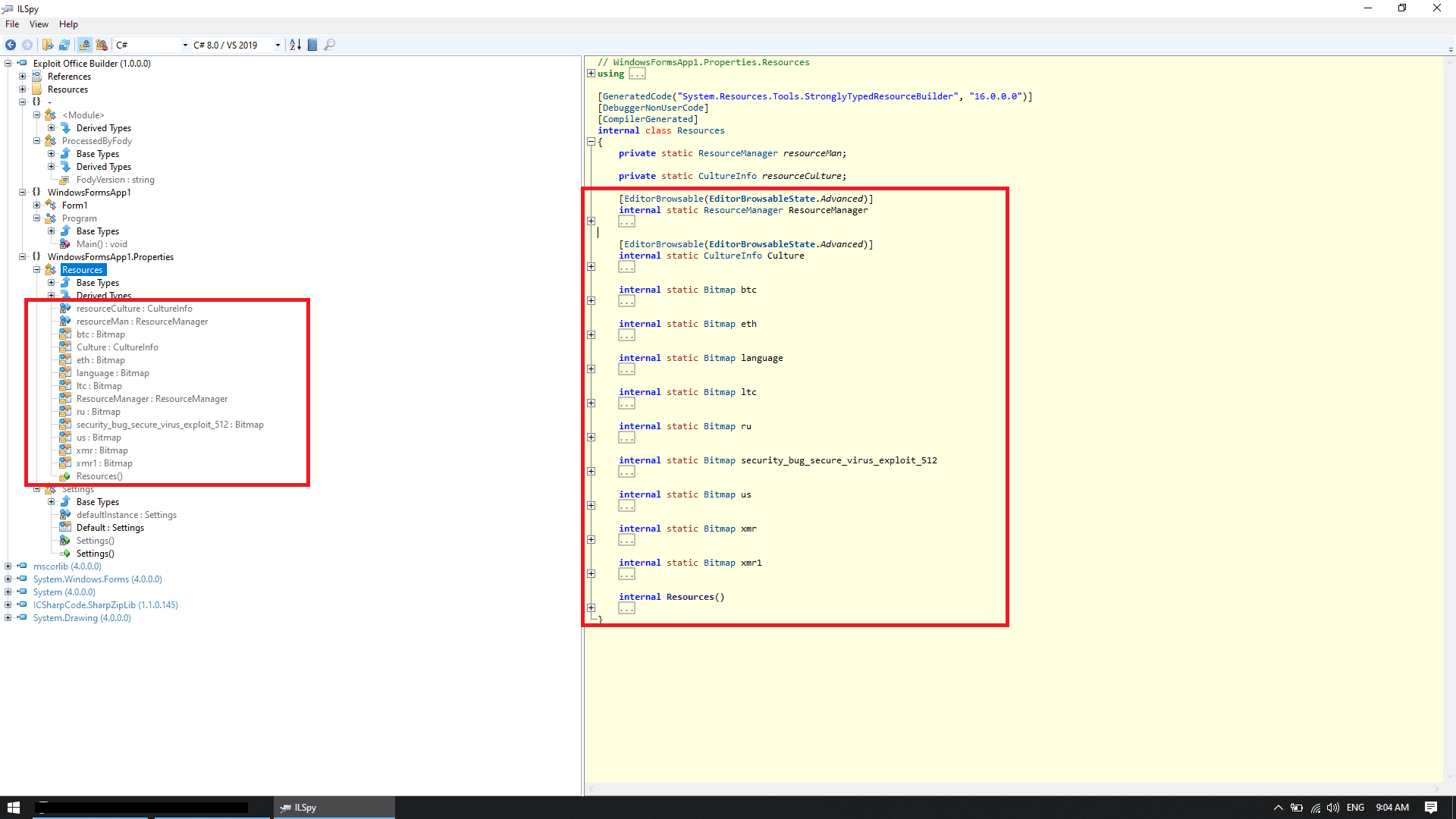1456x819 pixels.
Task: Open the C# language dropdown
Action: (185, 45)
